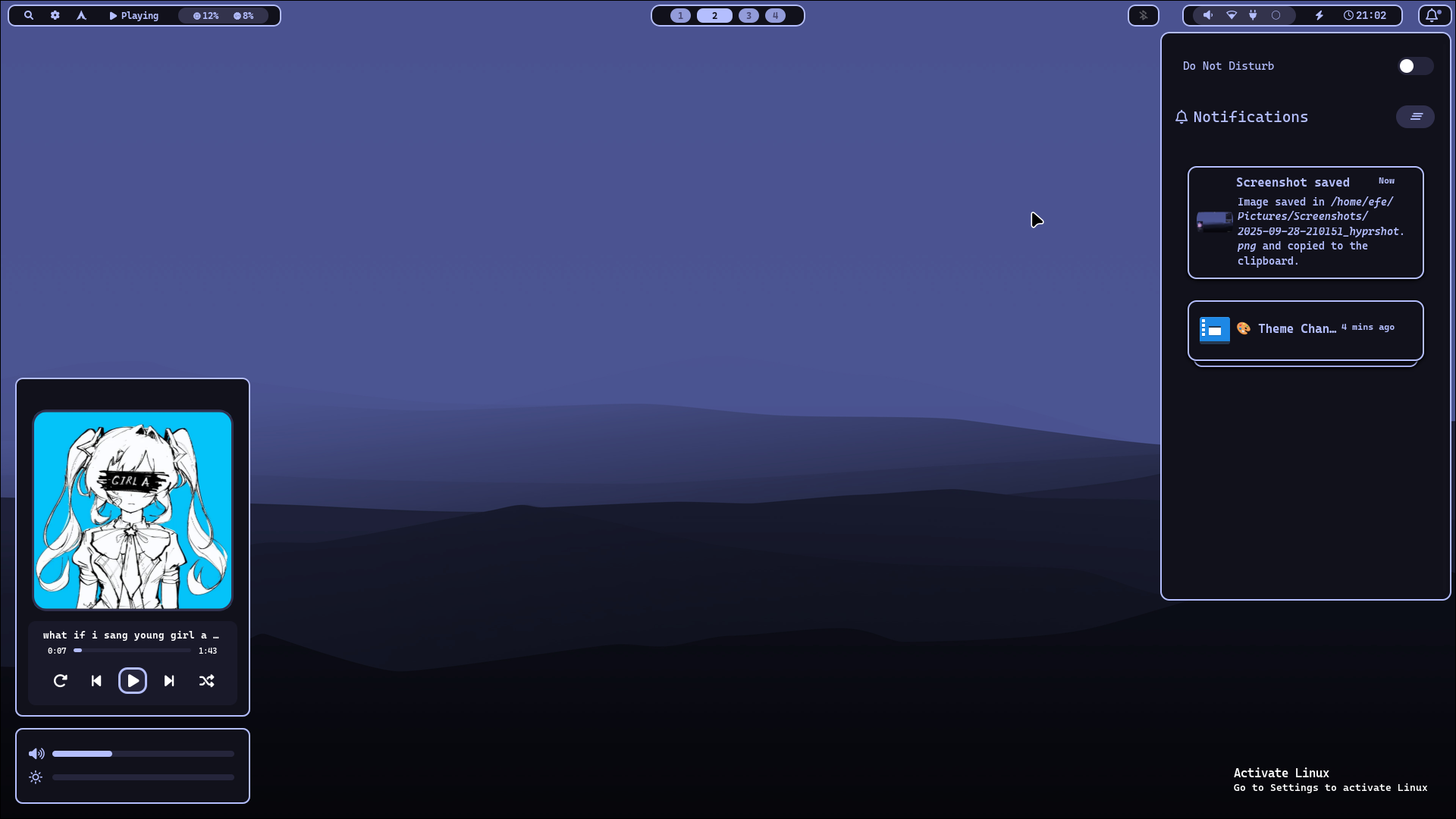Click the Arch logo icon
This screenshot has width=1456, height=819.
pos(81,15)
